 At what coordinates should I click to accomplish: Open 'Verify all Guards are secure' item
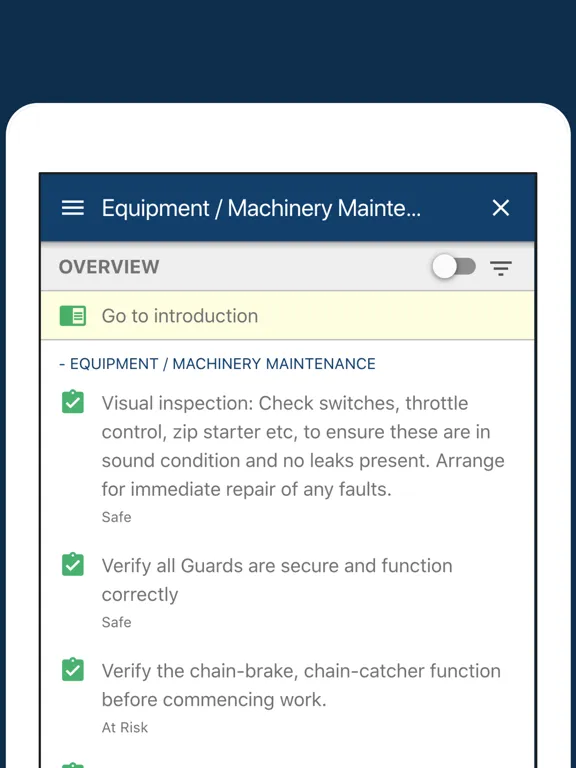click(x=277, y=580)
